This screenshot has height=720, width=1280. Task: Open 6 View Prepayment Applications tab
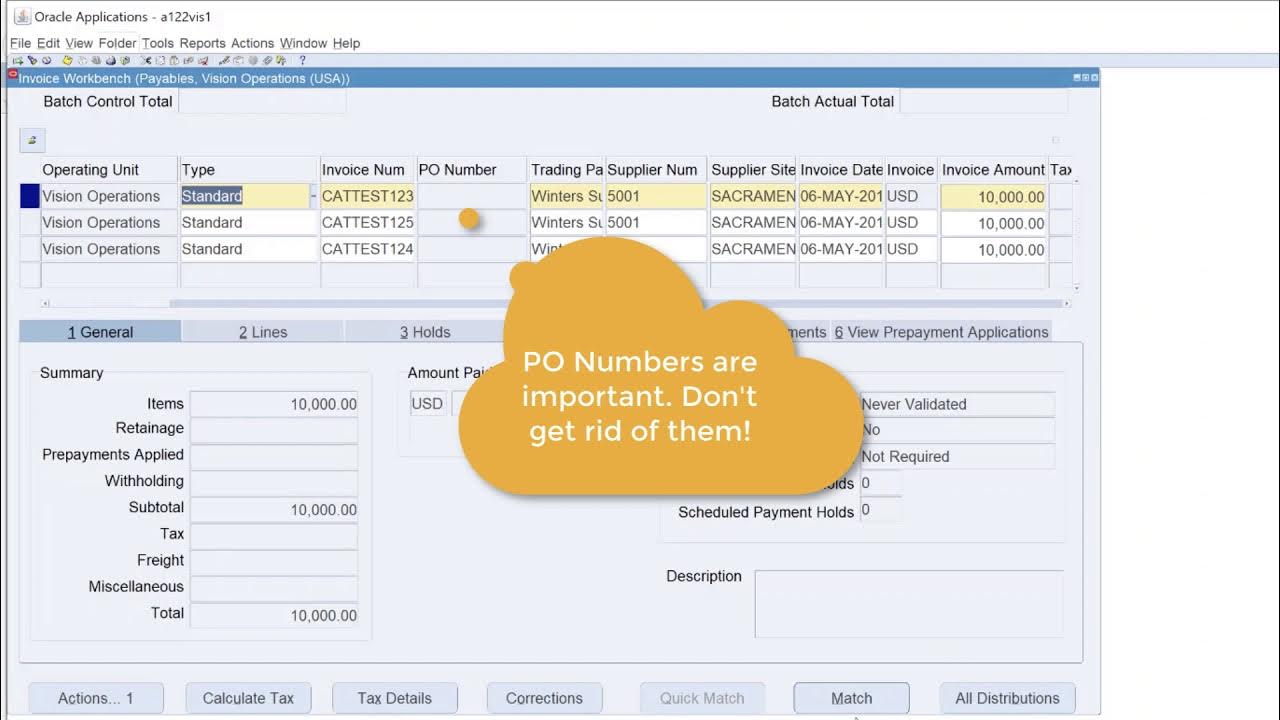tap(941, 332)
